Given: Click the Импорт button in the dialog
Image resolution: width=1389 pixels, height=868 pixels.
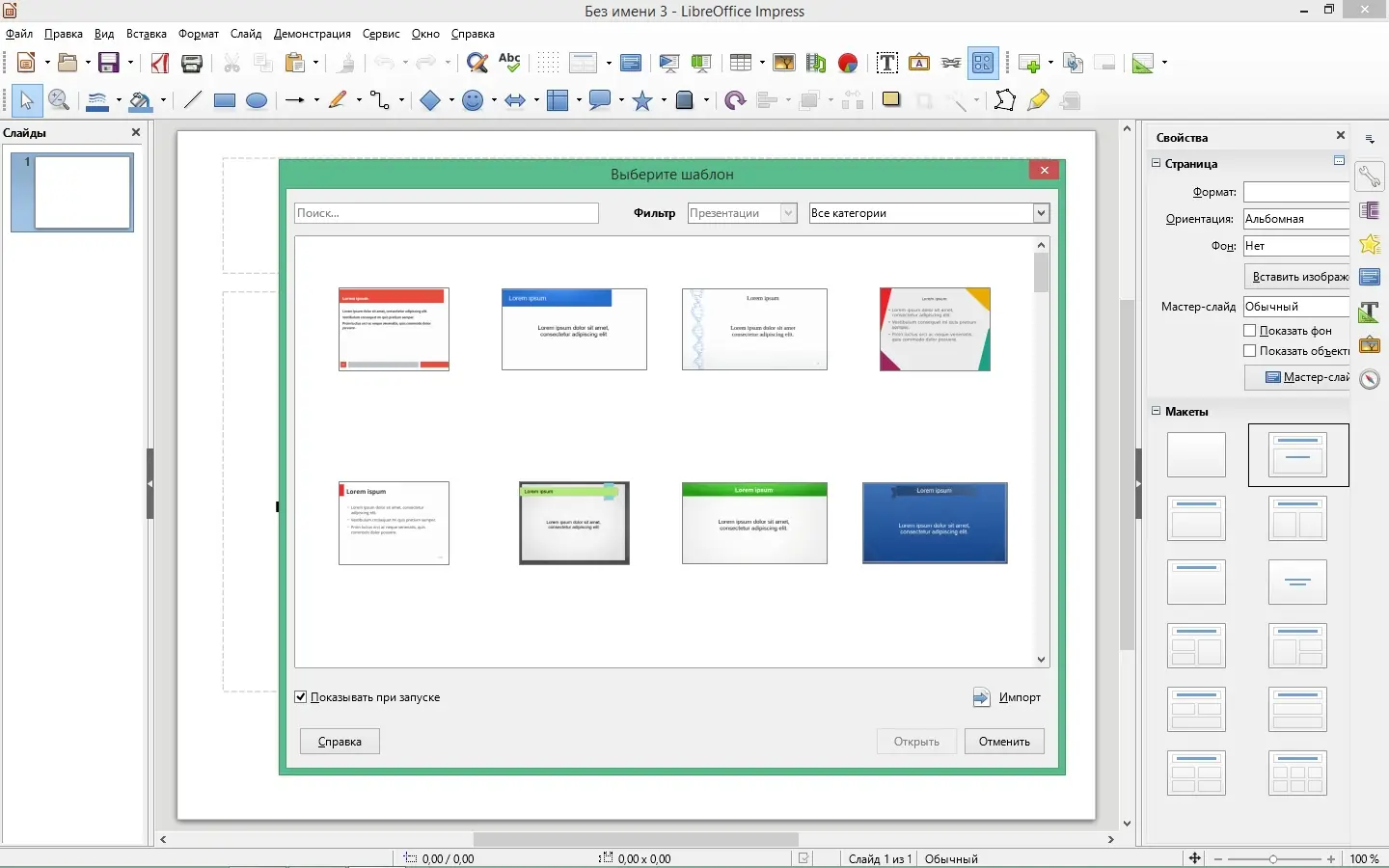Looking at the screenshot, I should (1006, 696).
